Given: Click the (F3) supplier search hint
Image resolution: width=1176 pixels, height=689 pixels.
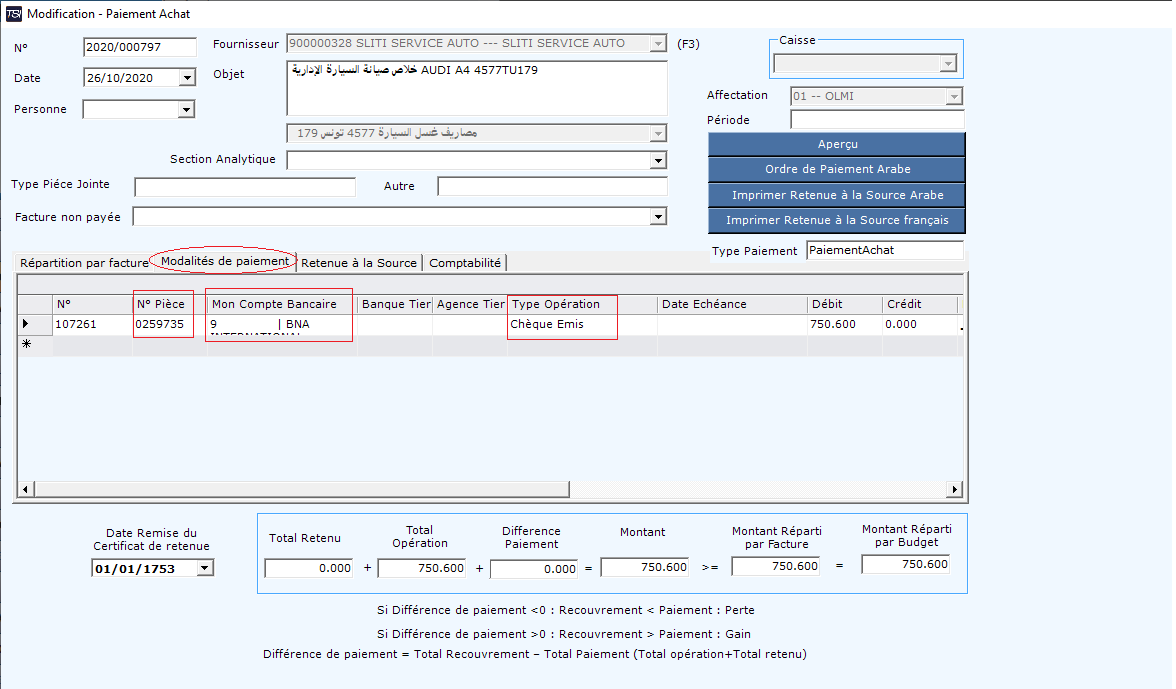Looking at the screenshot, I should point(688,44).
